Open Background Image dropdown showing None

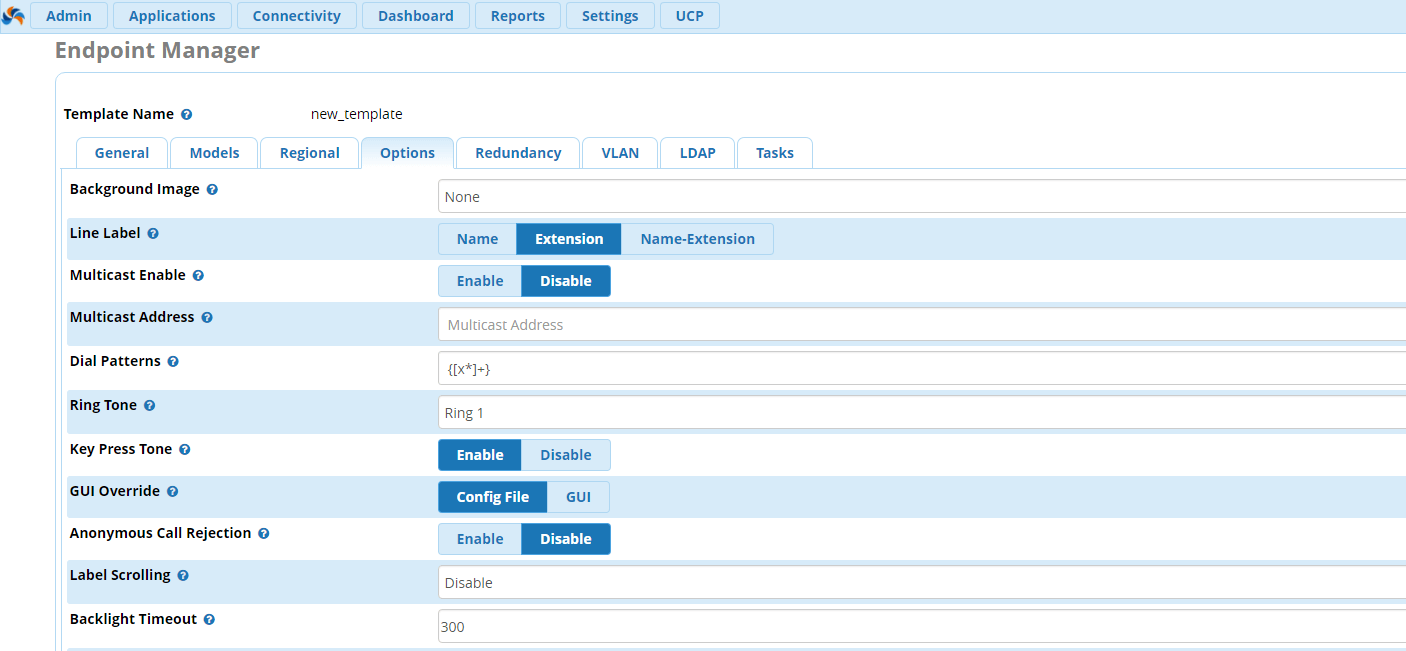pos(922,197)
